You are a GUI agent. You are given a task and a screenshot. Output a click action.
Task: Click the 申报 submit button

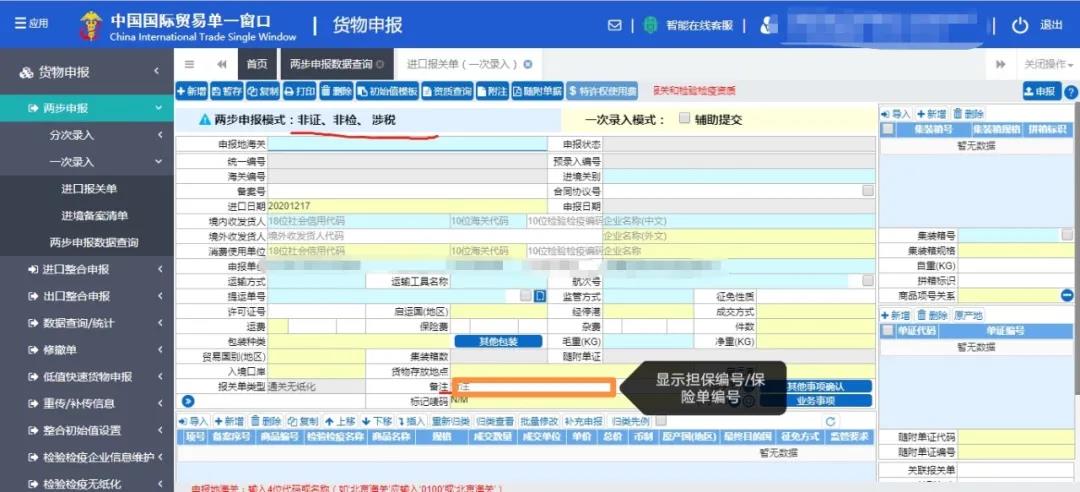coord(1040,91)
